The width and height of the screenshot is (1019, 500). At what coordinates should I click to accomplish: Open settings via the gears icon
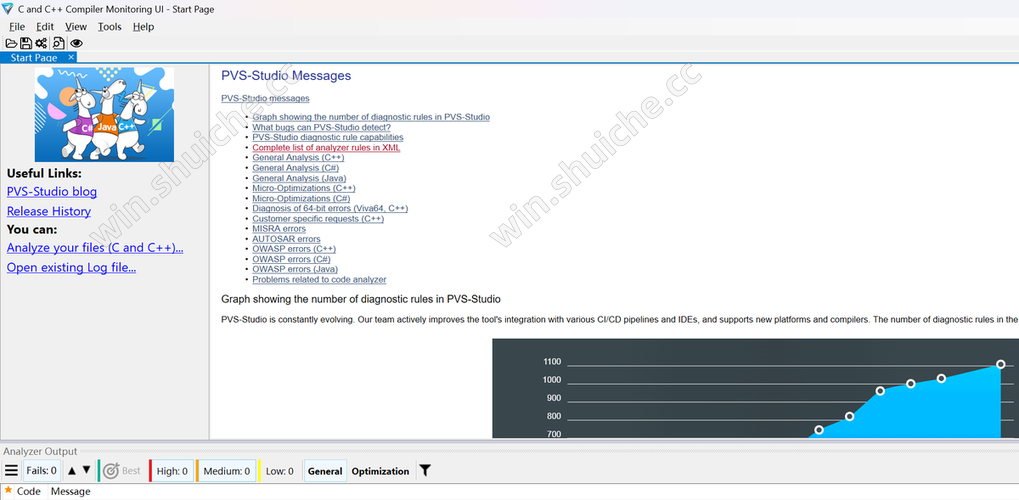pos(41,43)
